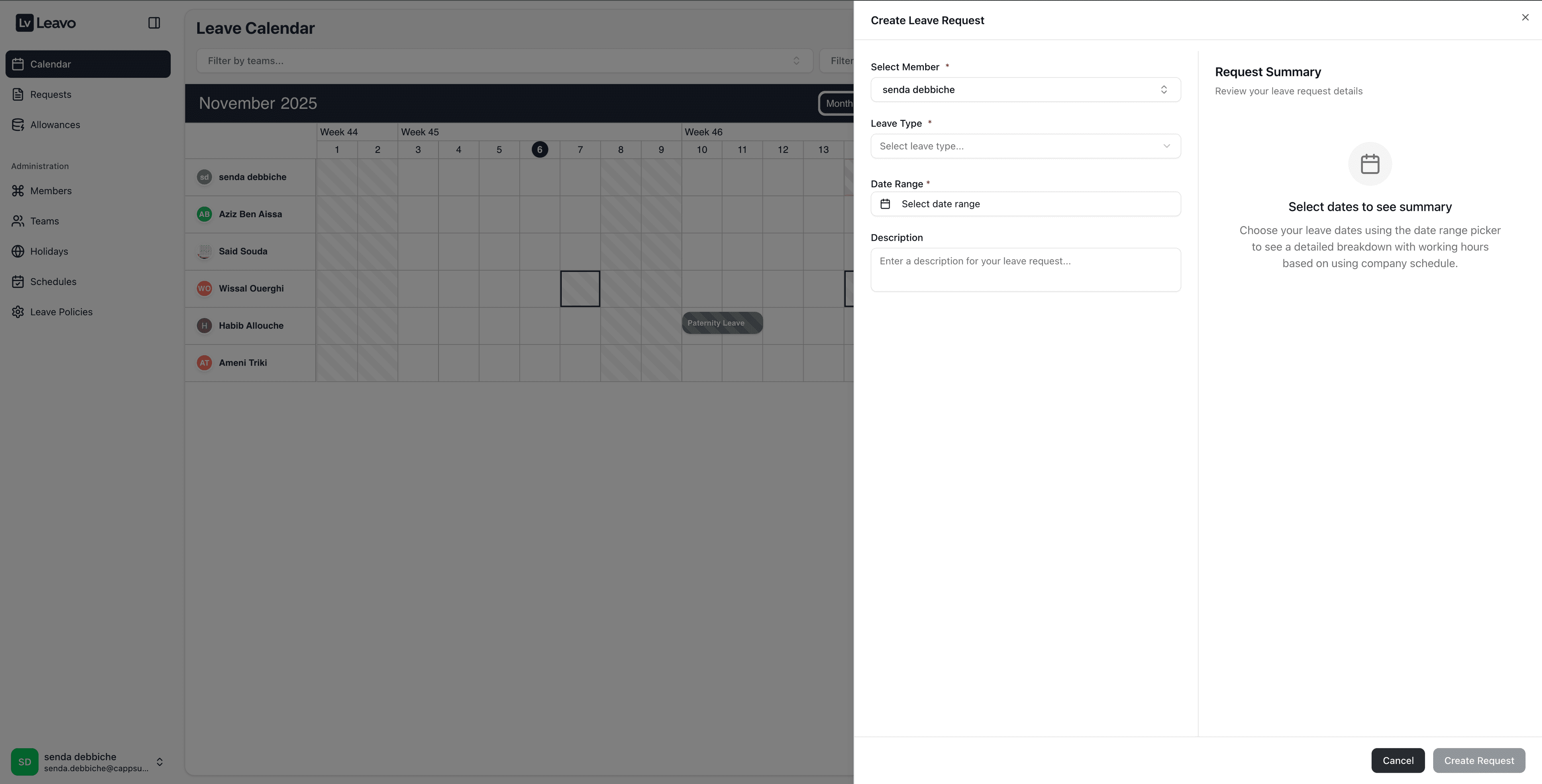Viewport: 1542px width, 784px height.
Task: Open the Filter by teams dropdown
Action: 504,61
